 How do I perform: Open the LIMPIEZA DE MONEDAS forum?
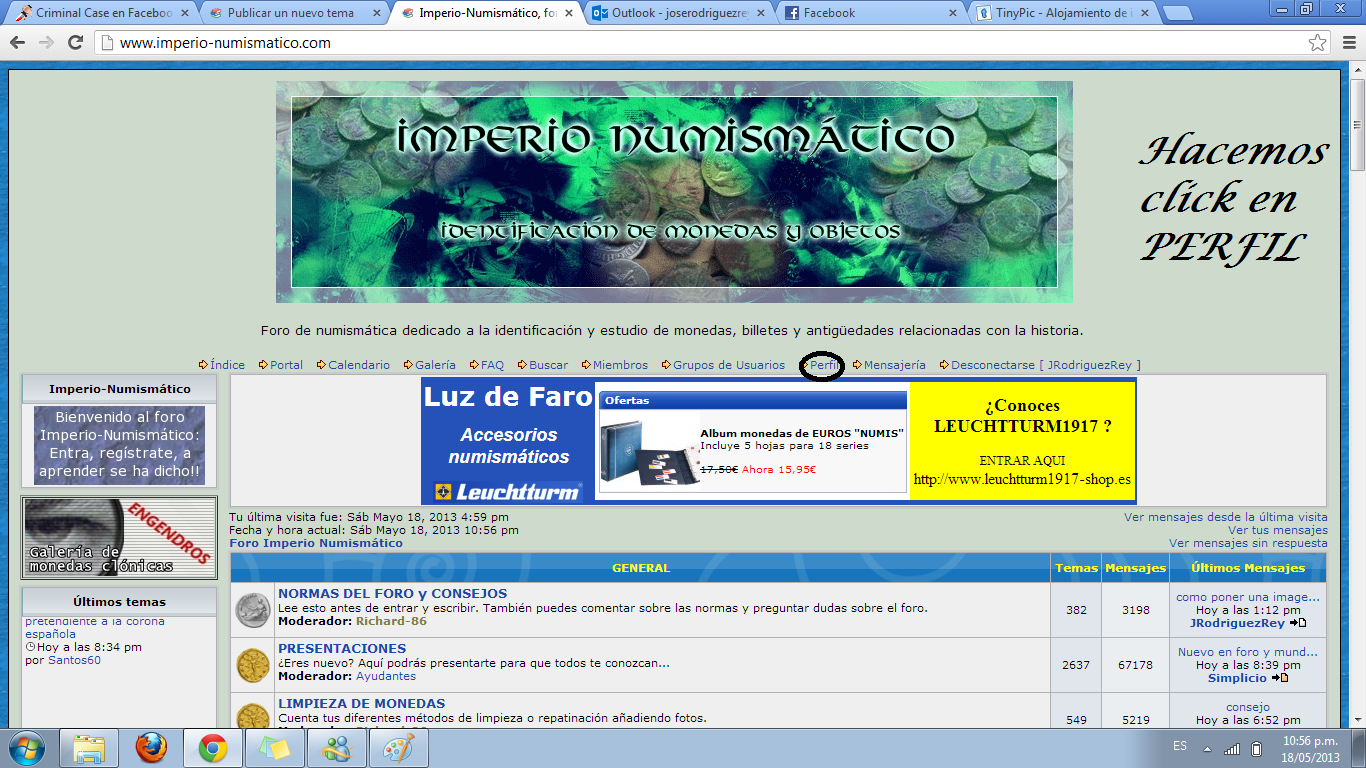pos(361,703)
